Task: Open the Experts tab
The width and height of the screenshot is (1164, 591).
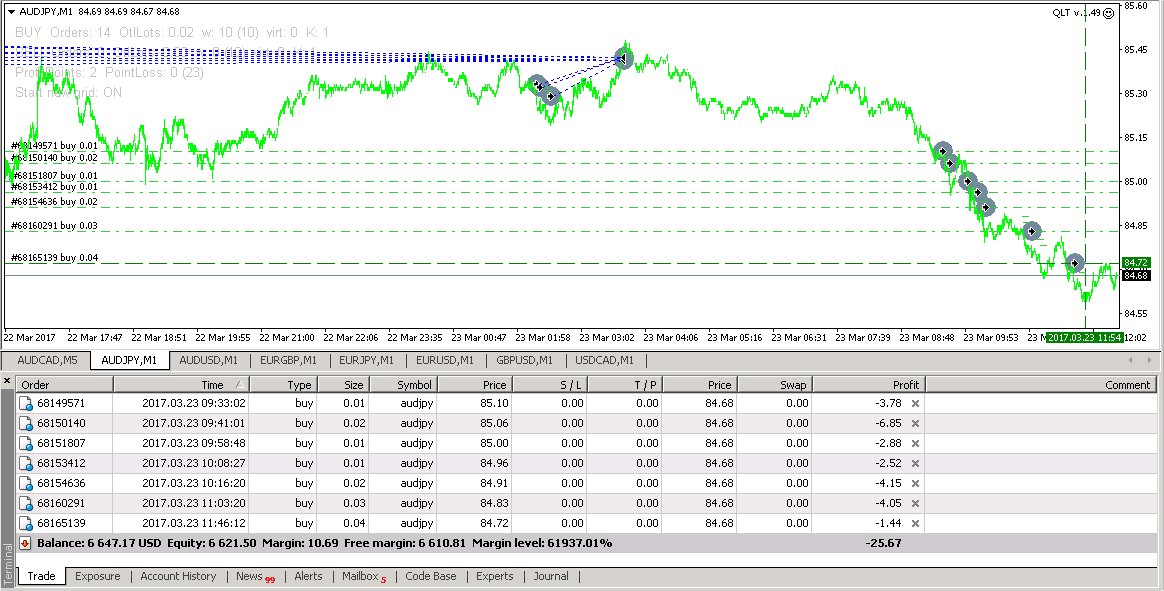Action: pyautogui.click(x=494, y=576)
